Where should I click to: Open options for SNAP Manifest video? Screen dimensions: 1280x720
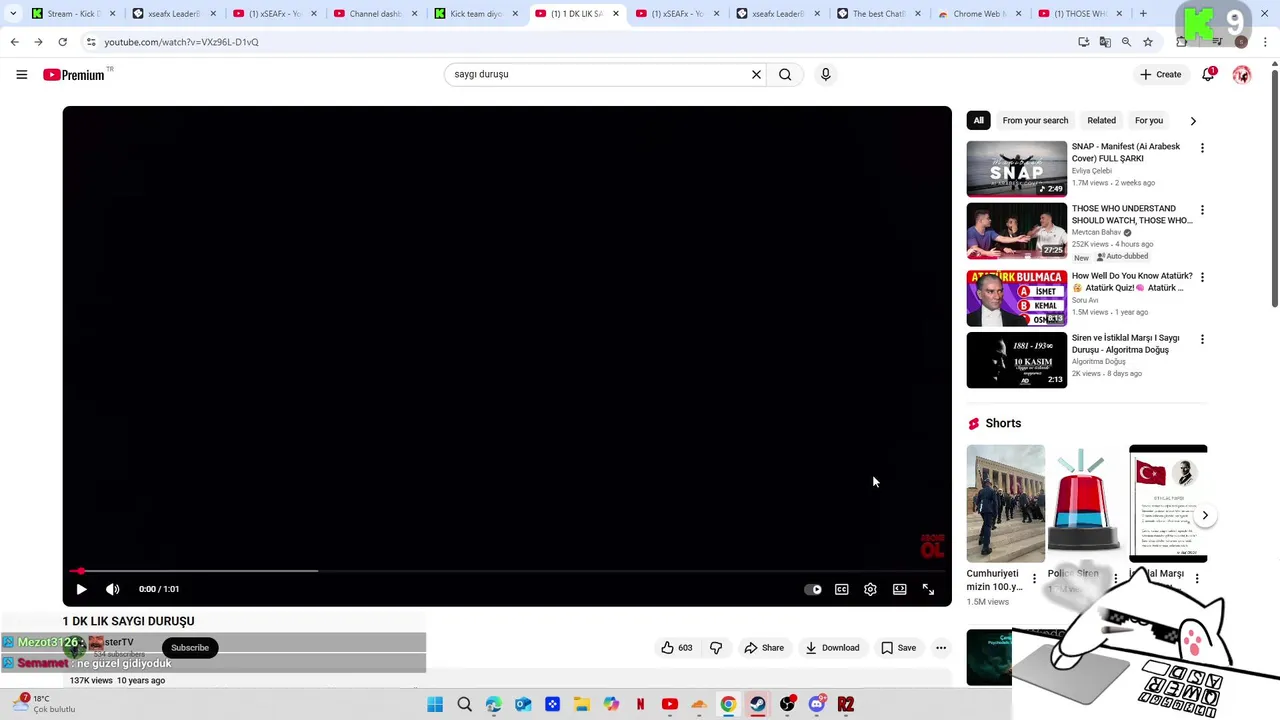[x=1202, y=148]
